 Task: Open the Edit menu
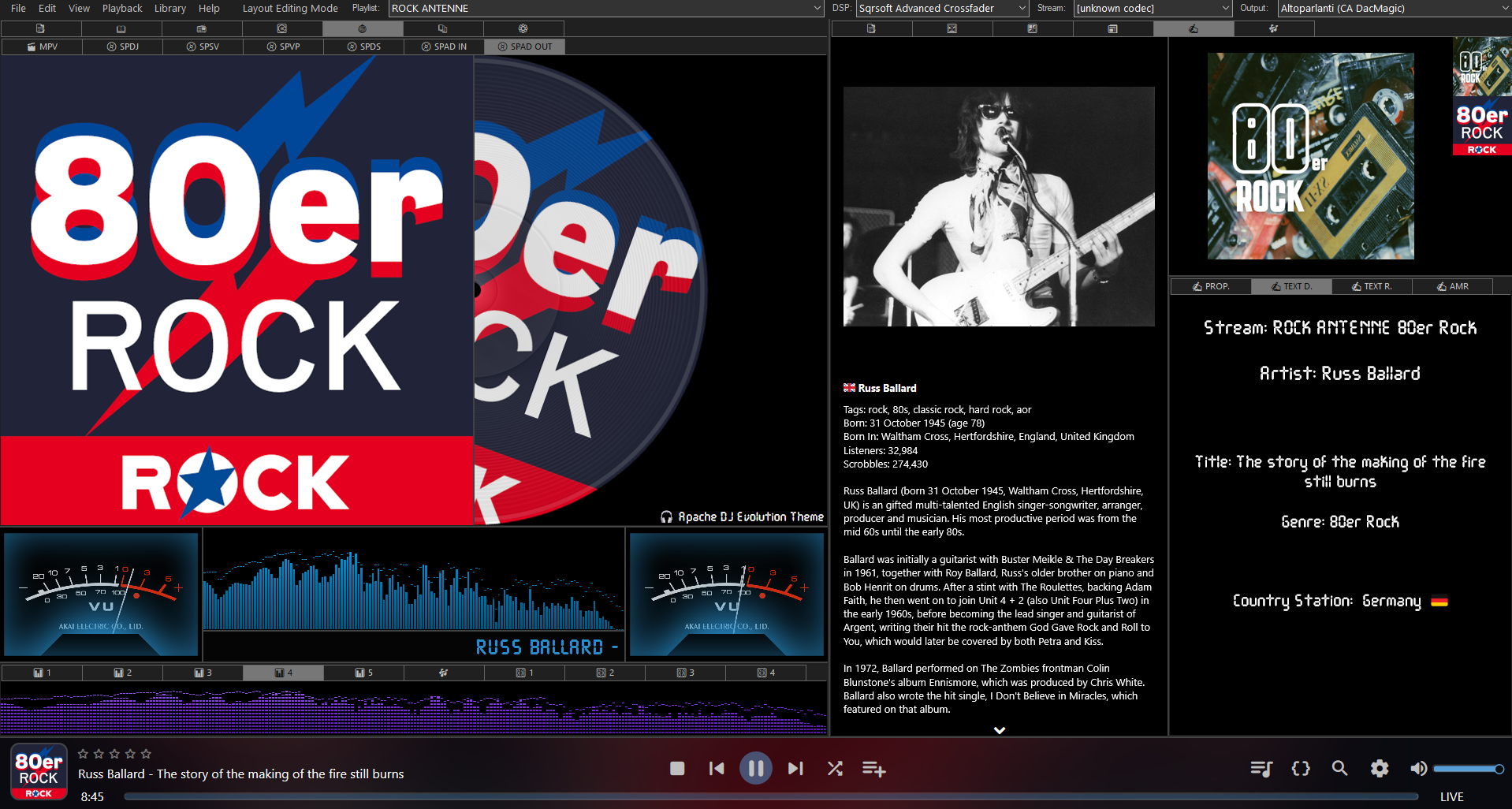(x=47, y=8)
